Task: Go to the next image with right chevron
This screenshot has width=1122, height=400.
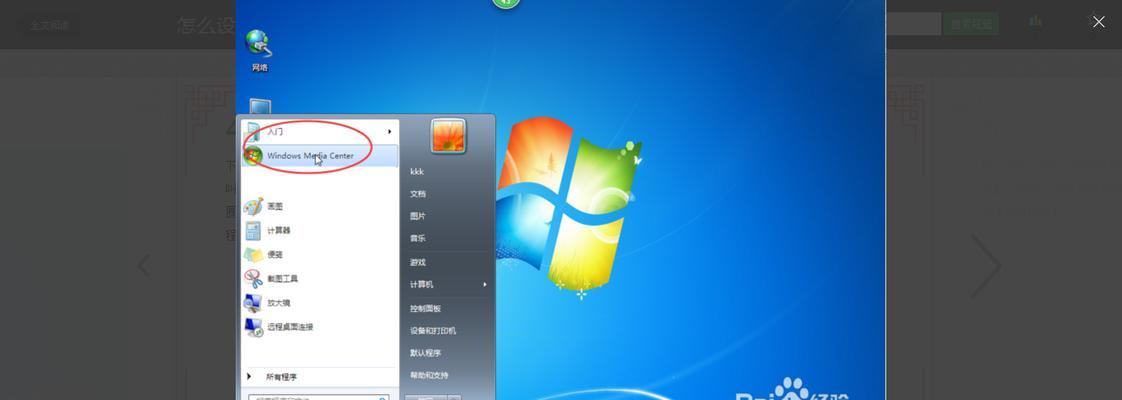Action: click(x=985, y=266)
